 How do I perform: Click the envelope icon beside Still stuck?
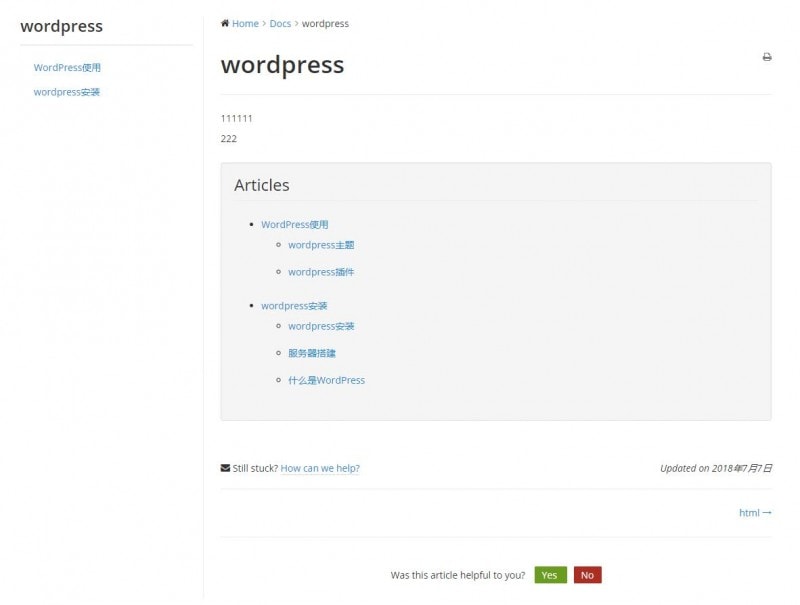point(225,468)
